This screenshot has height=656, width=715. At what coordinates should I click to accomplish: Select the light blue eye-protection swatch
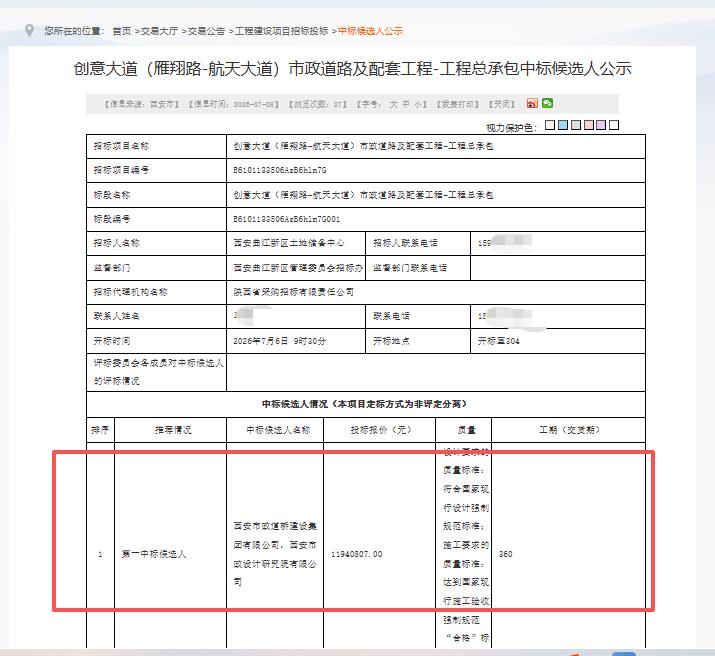click(563, 124)
